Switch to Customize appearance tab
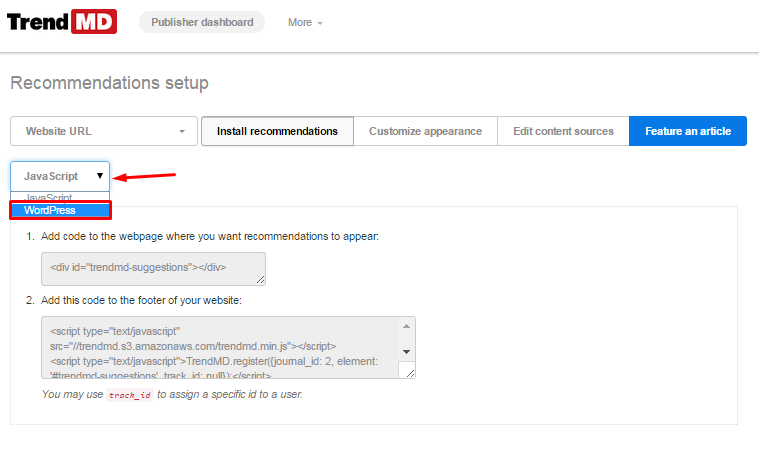 coord(425,131)
